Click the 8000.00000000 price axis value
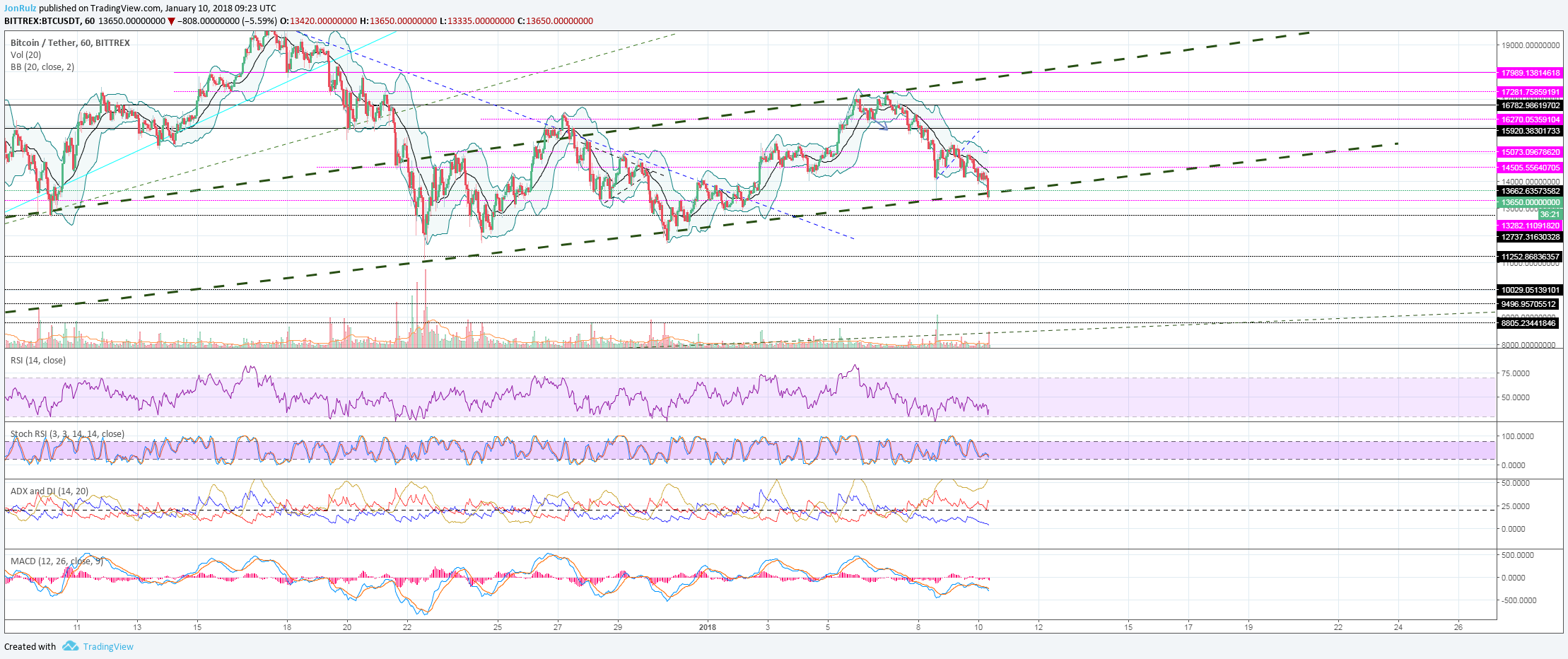 tap(1528, 345)
